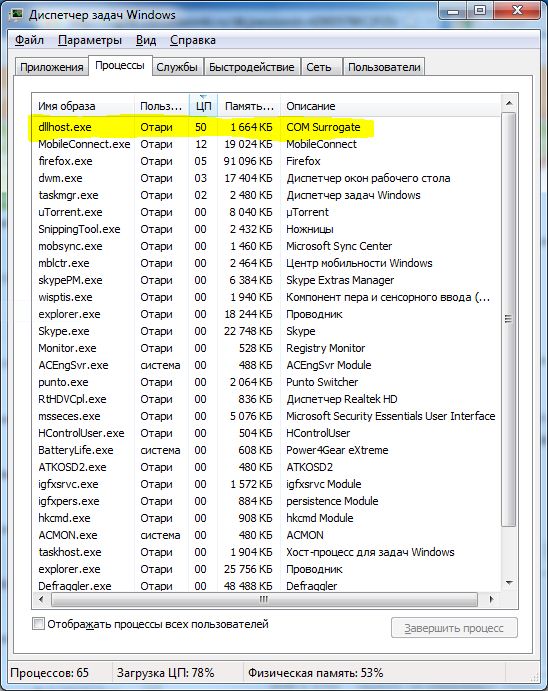Switch to the Пользователи tab
The height and width of the screenshot is (691, 548).
click(384, 67)
